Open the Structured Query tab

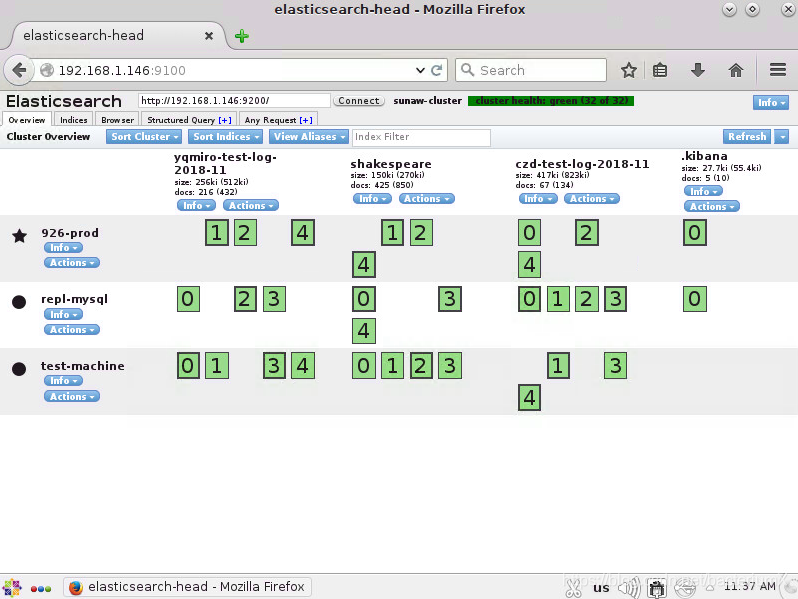point(189,120)
